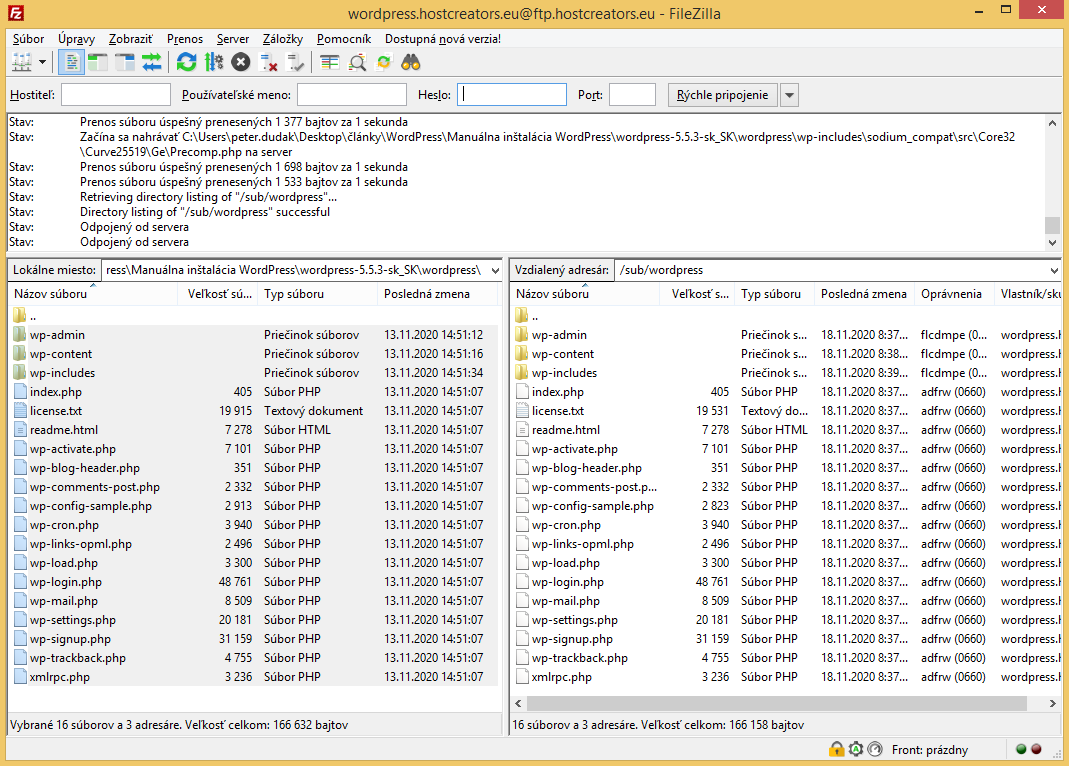Expand the quick connect history dropdown

[x=789, y=95]
